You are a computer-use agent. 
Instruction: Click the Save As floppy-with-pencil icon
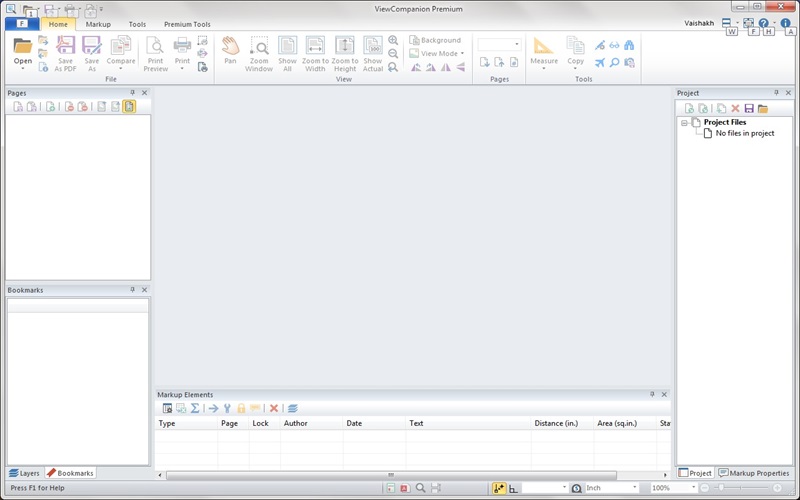point(92,45)
